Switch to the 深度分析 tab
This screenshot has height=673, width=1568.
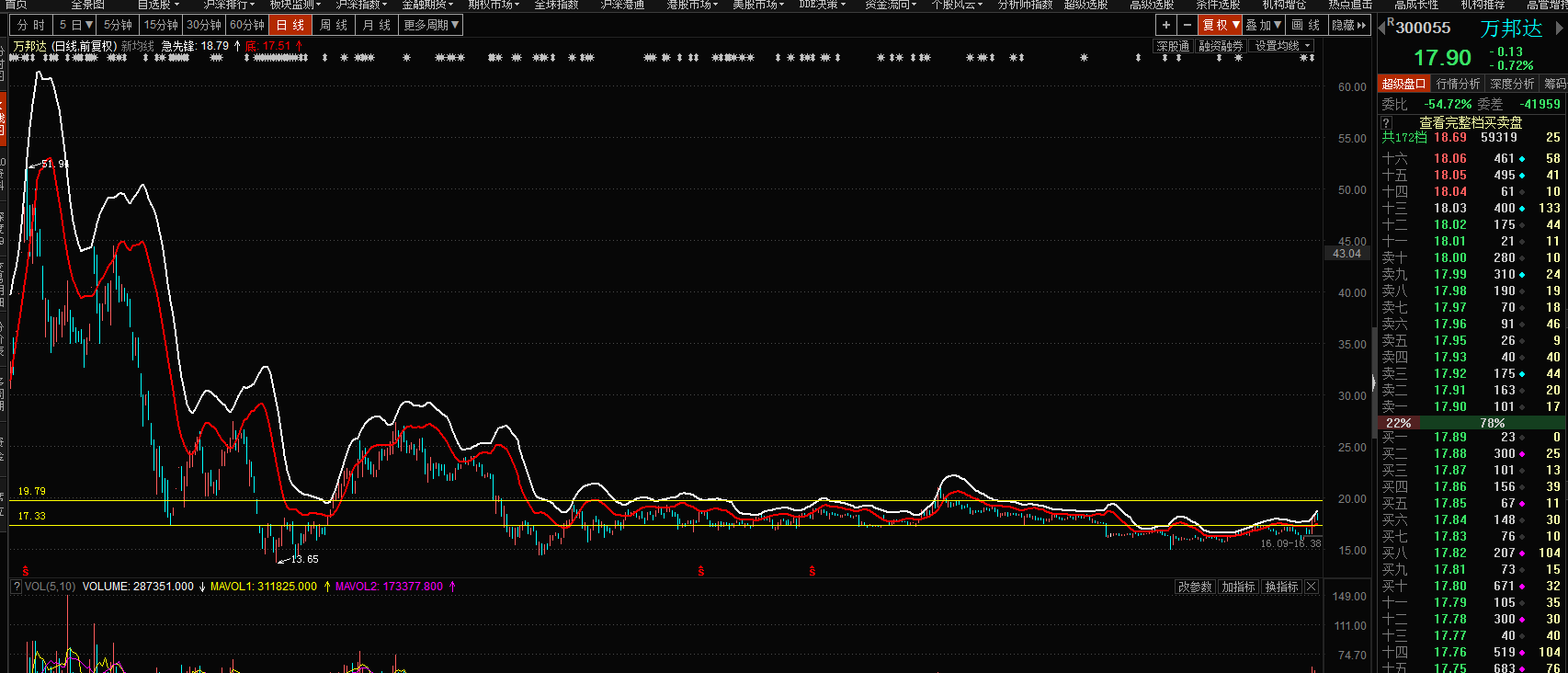click(1512, 84)
